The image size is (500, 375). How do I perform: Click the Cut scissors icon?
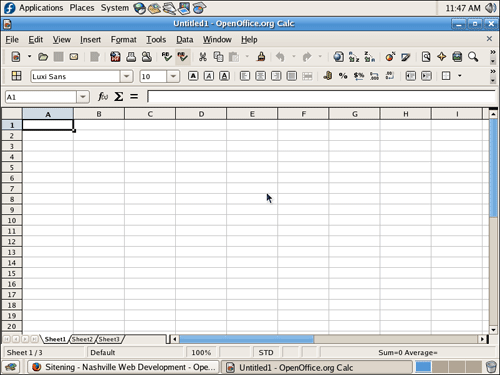[202, 57]
